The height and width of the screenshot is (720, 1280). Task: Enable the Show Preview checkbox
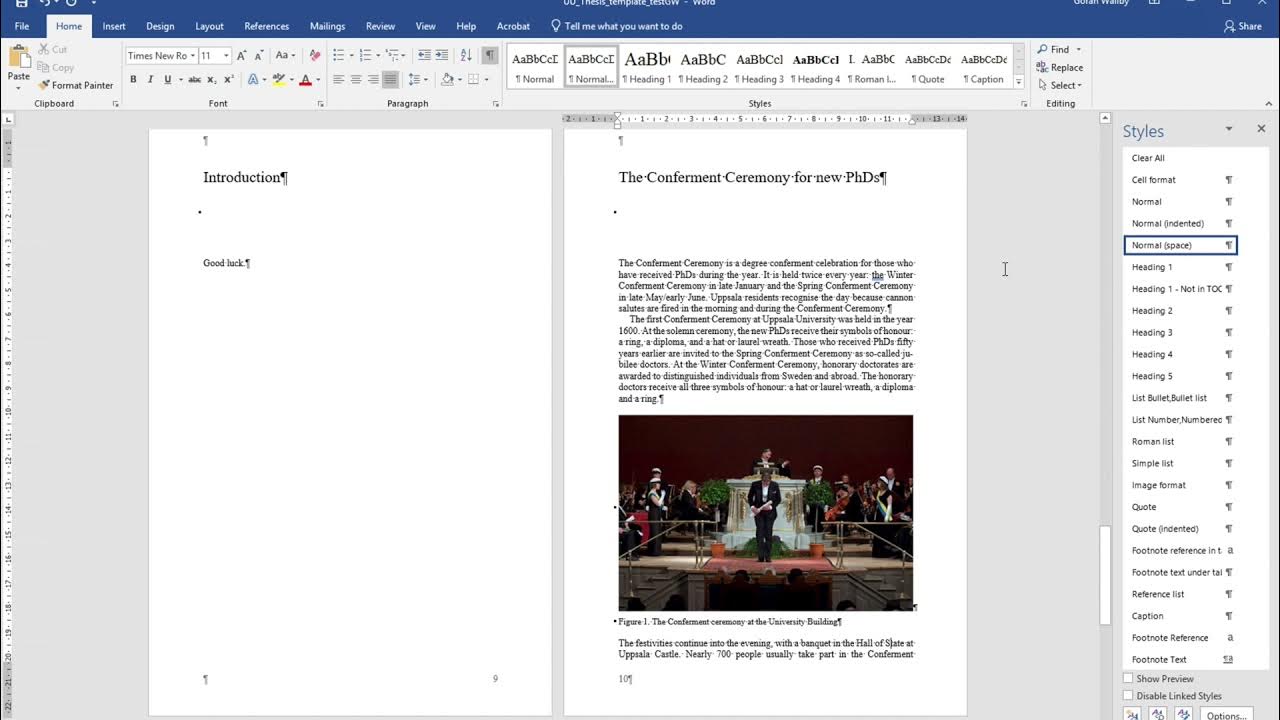[1129, 679]
